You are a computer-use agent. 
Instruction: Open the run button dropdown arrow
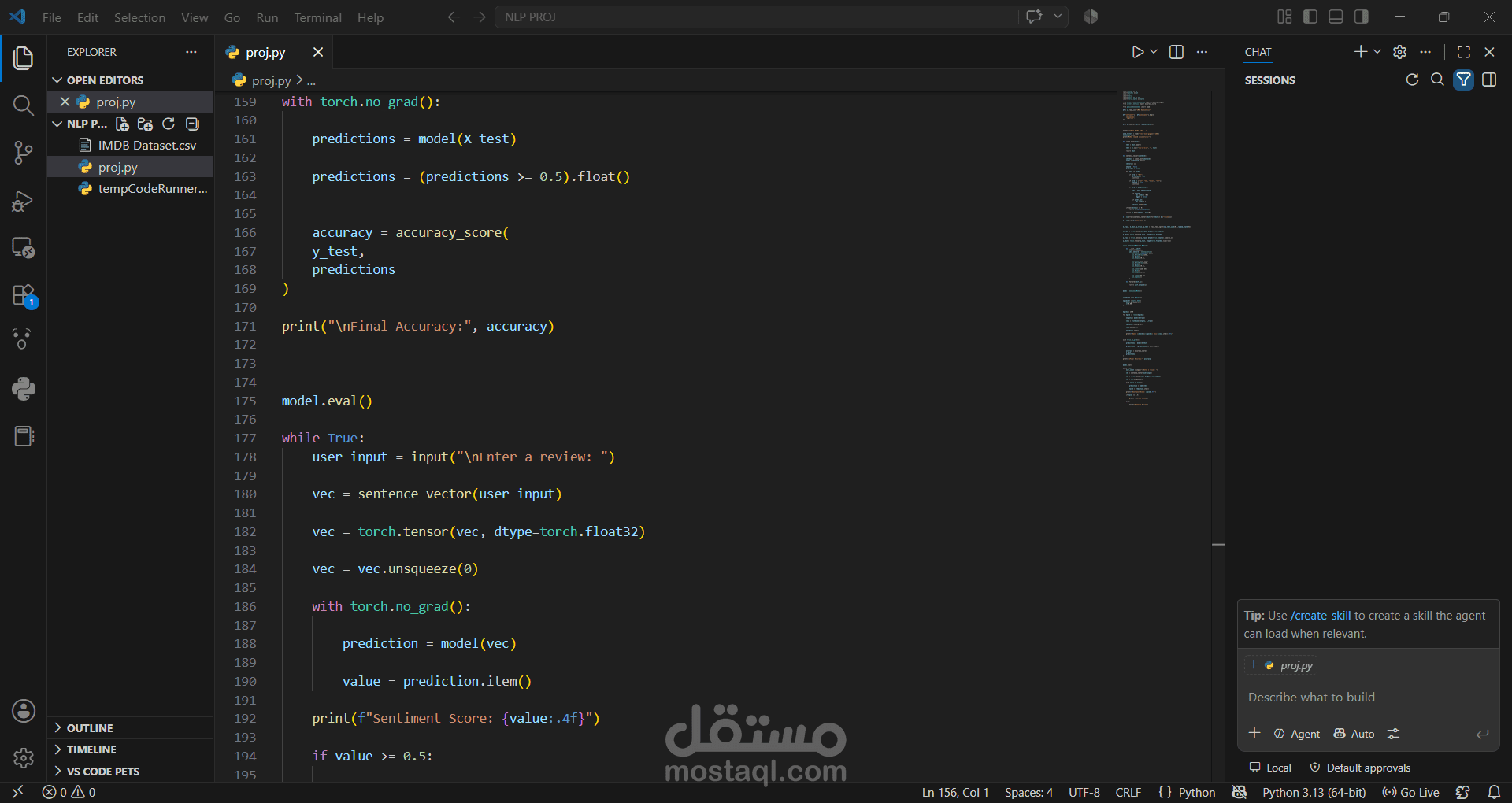pyautogui.click(x=1154, y=52)
